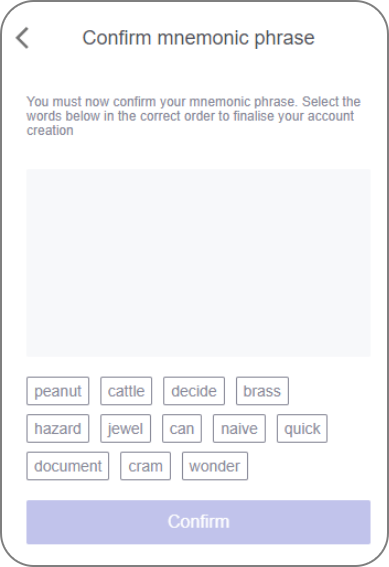Choose the word 'cram'
The image size is (389, 567).
[x=145, y=466]
